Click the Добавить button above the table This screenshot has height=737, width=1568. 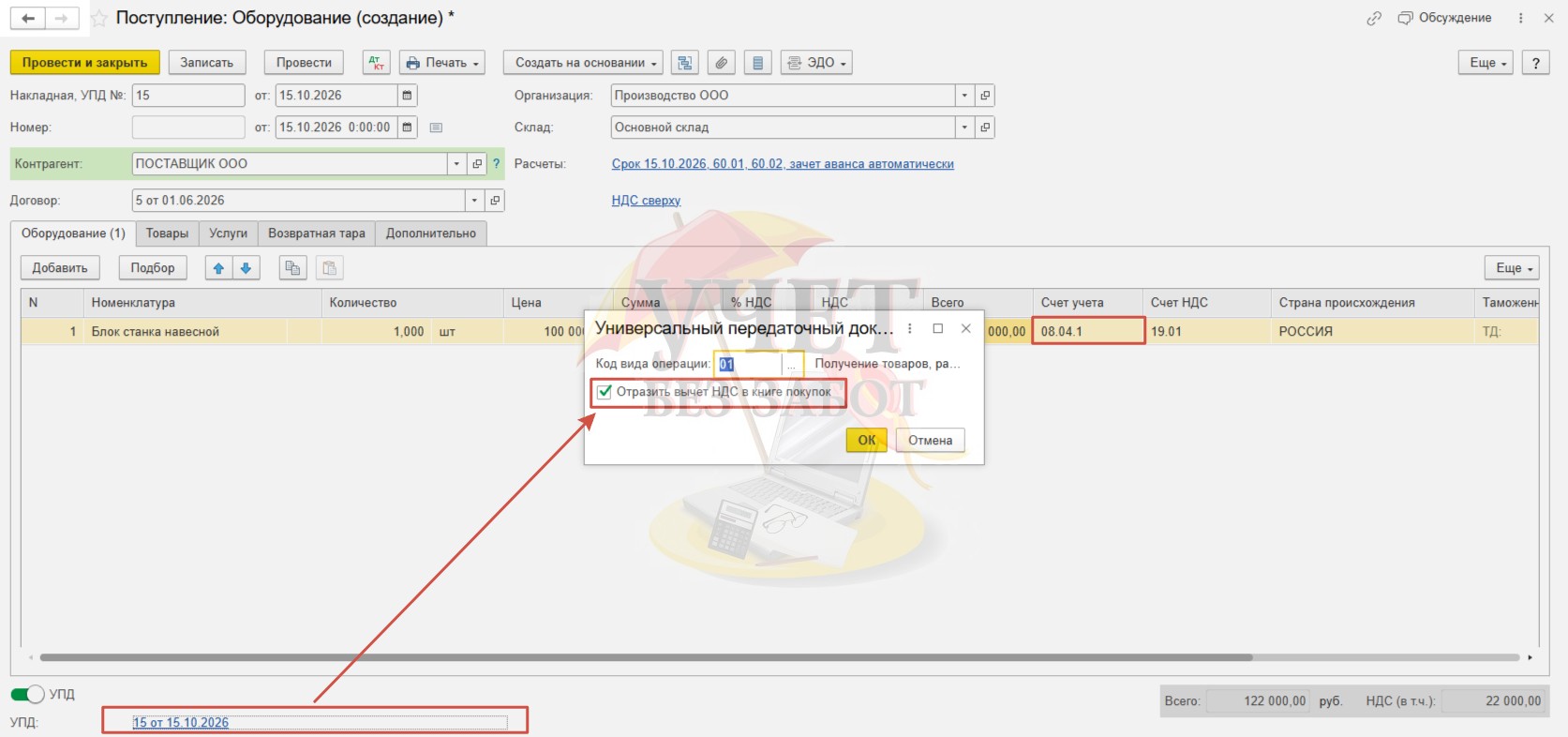pos(60,268)
